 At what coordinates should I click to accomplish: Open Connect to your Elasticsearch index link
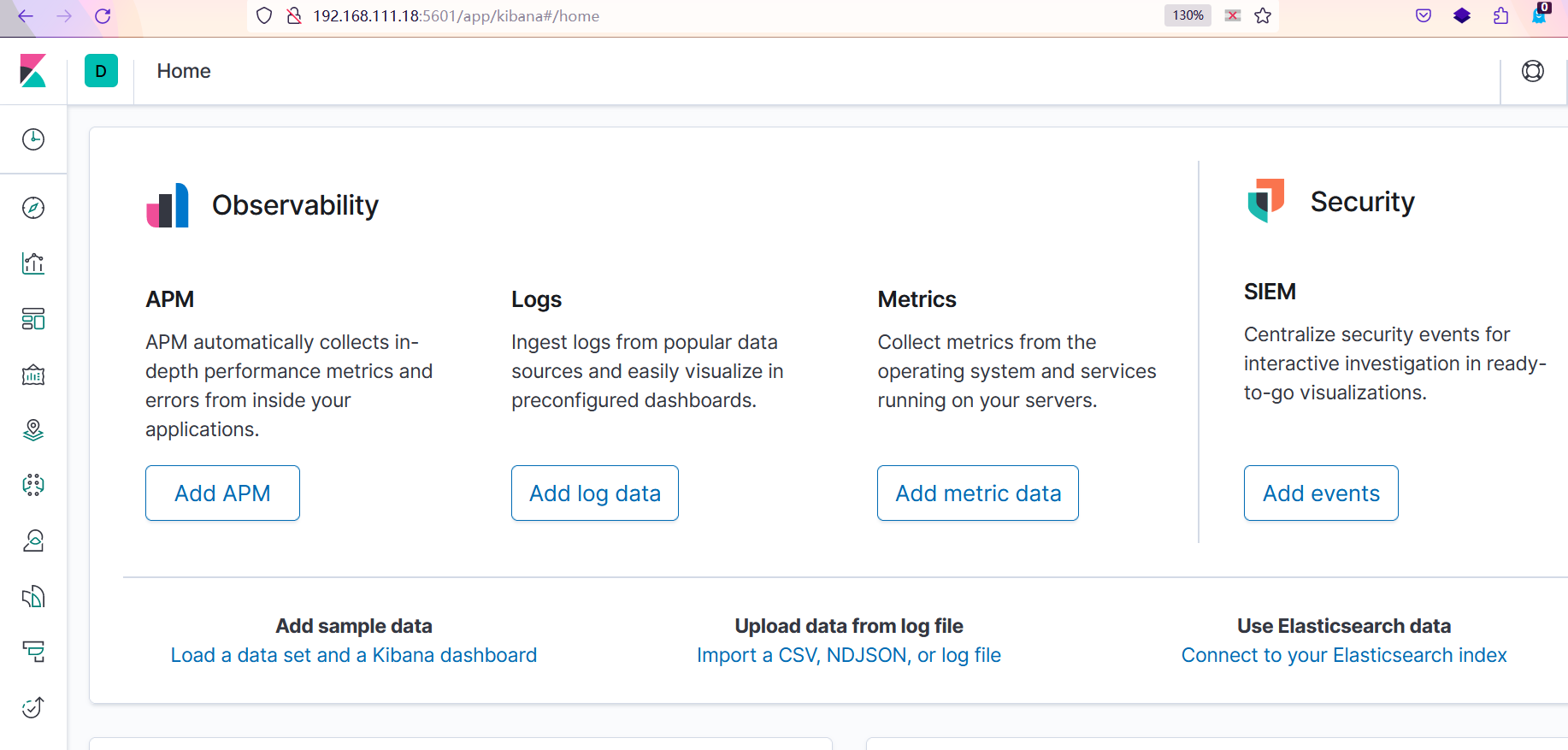coord(1344,655)
